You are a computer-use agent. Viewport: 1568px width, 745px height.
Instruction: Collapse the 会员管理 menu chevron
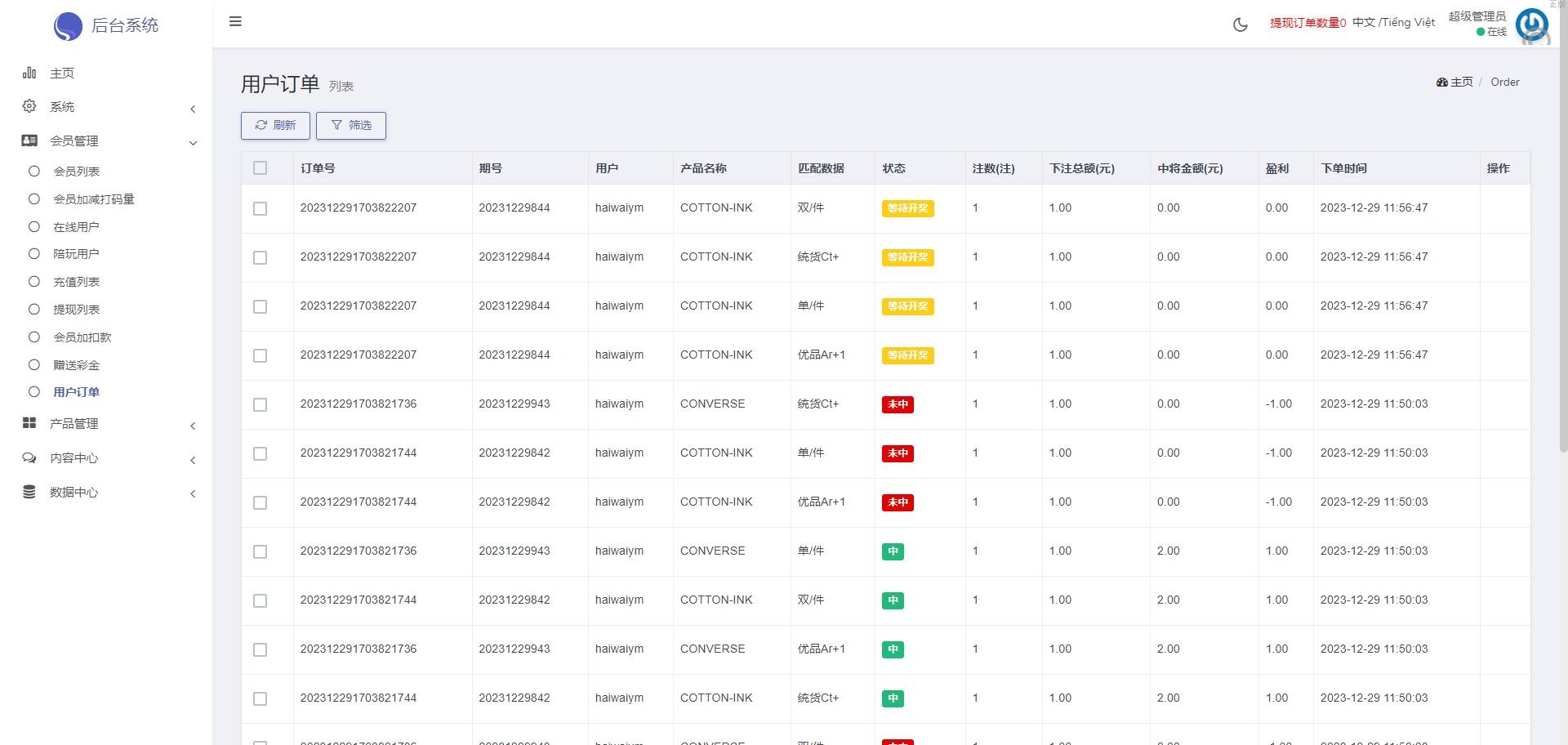tap(193, 143)
